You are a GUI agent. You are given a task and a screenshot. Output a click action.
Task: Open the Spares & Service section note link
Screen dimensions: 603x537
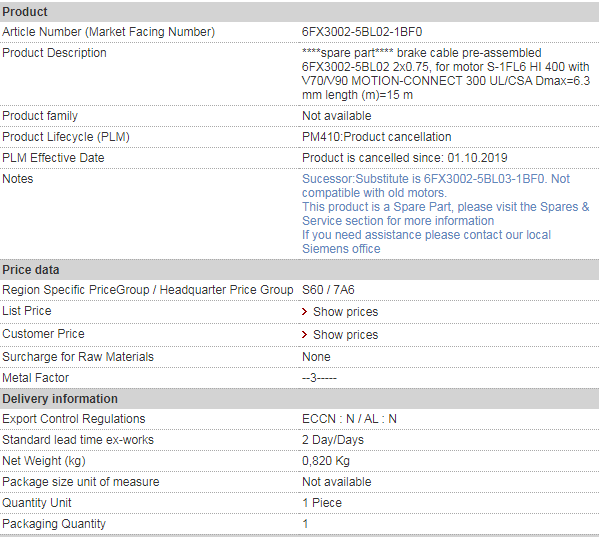point(445,214)
